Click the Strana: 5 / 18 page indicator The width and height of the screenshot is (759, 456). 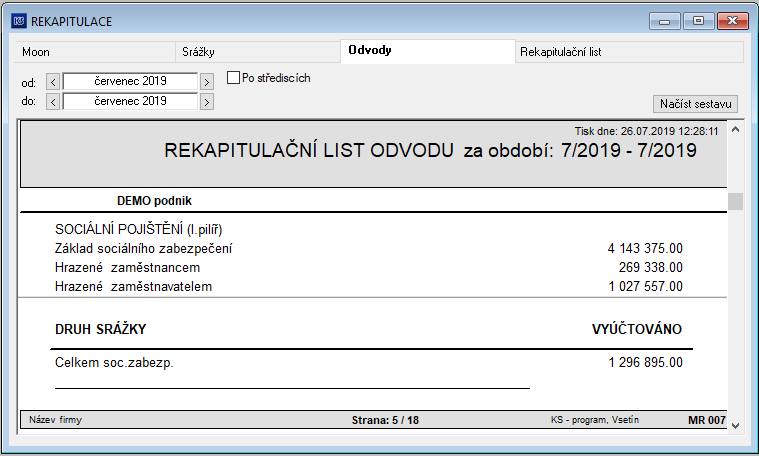[x=385, y=420]
